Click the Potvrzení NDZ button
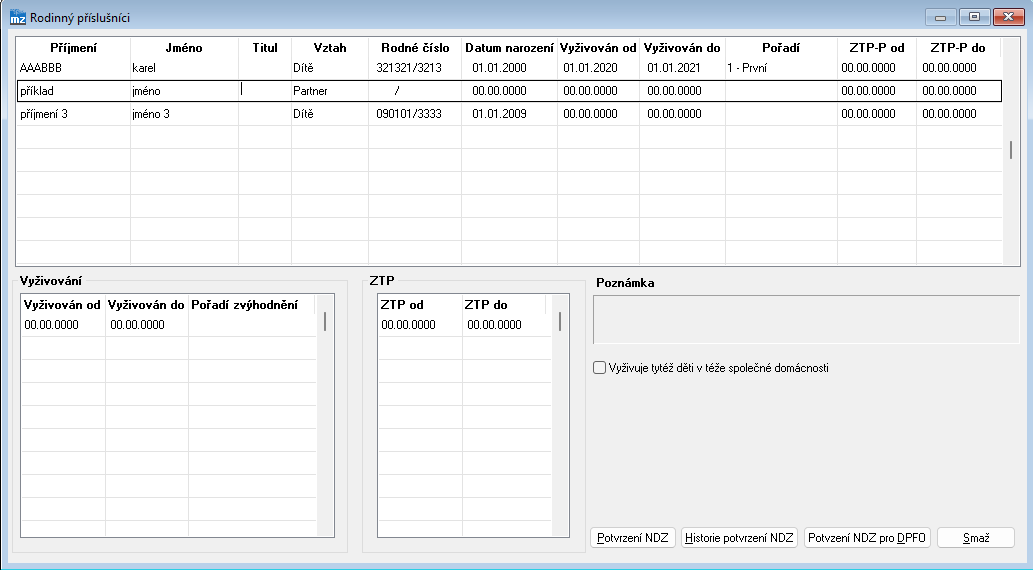Screen dimensions: 1033x570 [x=633, y=538]
